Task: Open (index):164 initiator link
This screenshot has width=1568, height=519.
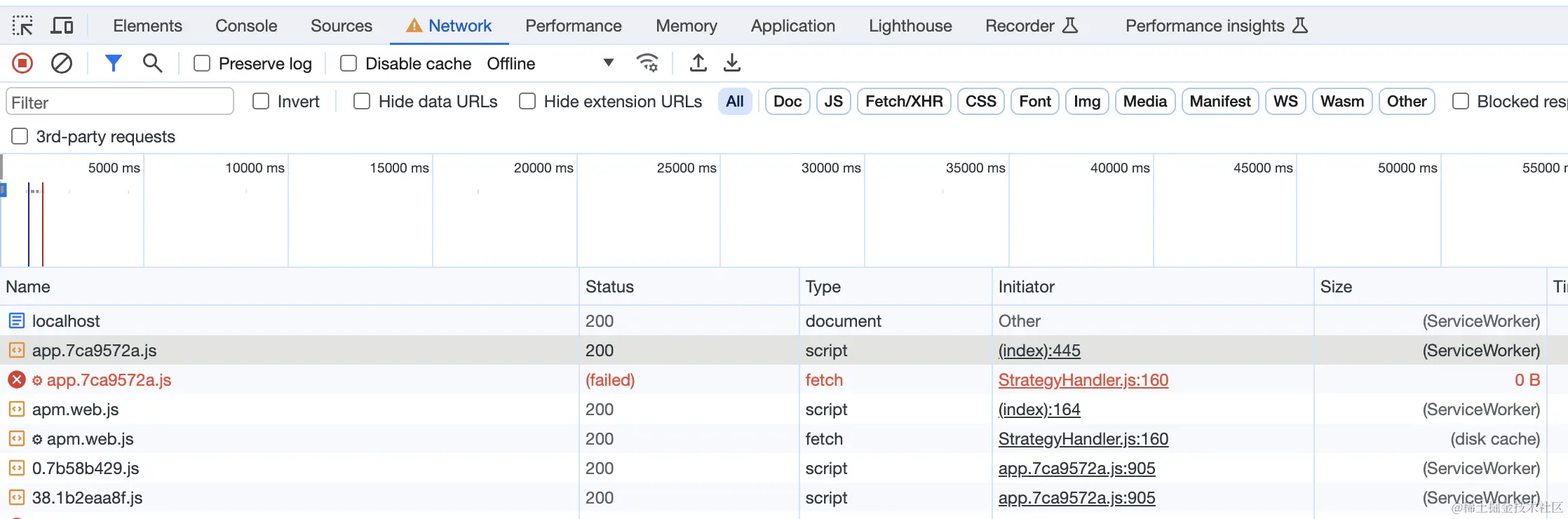Action: [1039, 410]
